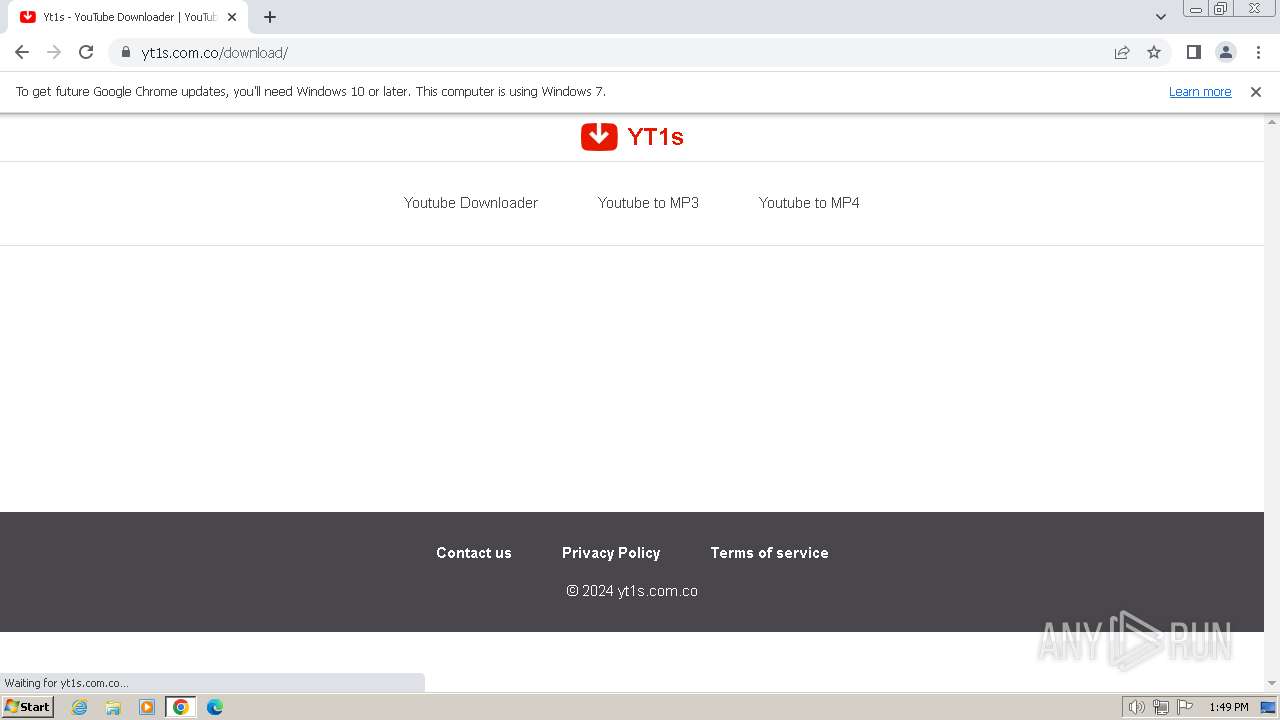The width and height of the screenshot is (1280, 720).
Task: Open the Terms of service footer link
Action: (769, 553)
